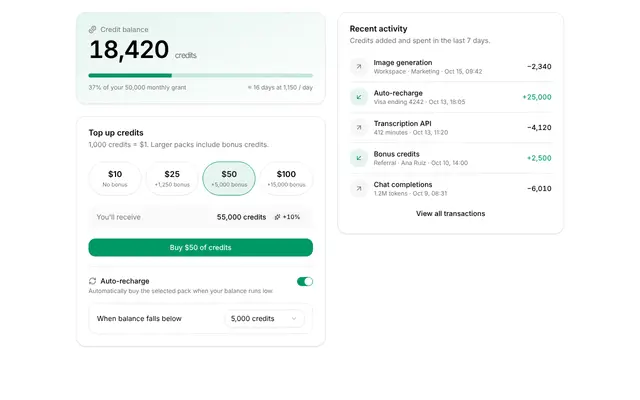Click the Credit balance coin icon

(x=93, y=29)
